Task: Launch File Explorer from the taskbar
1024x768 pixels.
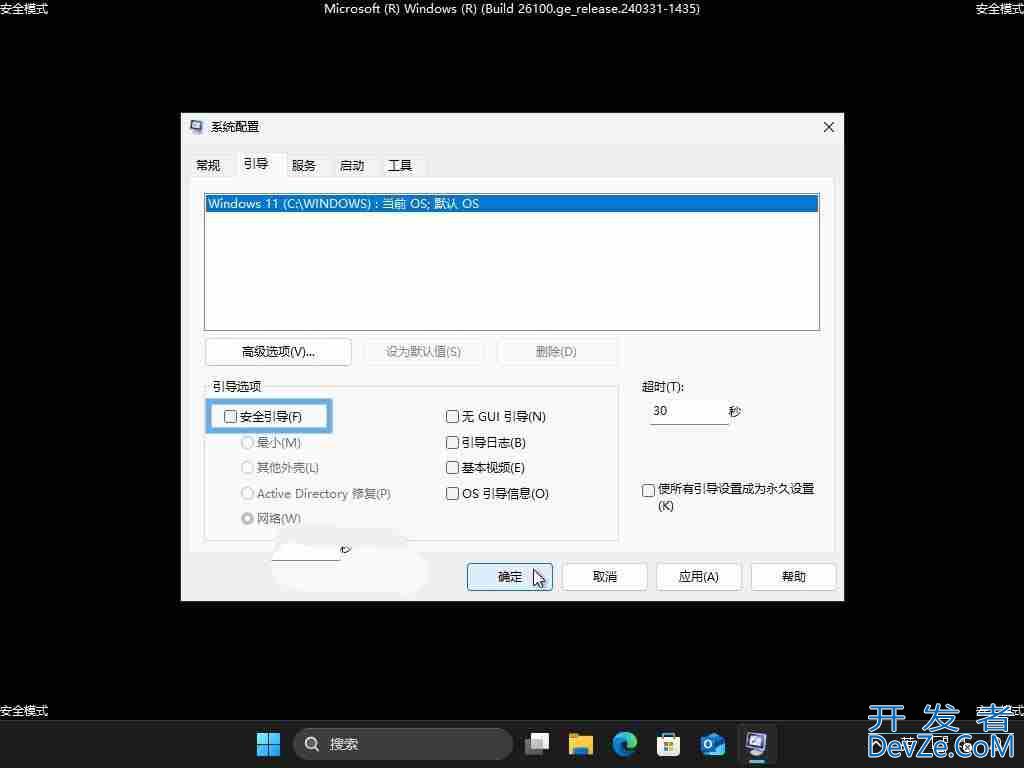Action: pyautogui.click(x=581, y=744)
